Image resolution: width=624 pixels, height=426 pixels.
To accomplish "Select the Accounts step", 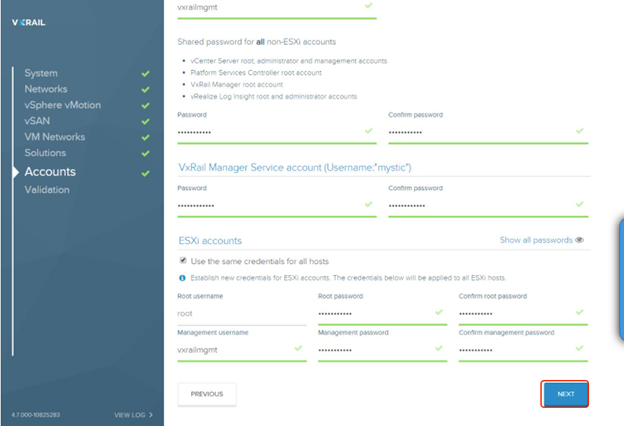I will [x=50, y=172].
